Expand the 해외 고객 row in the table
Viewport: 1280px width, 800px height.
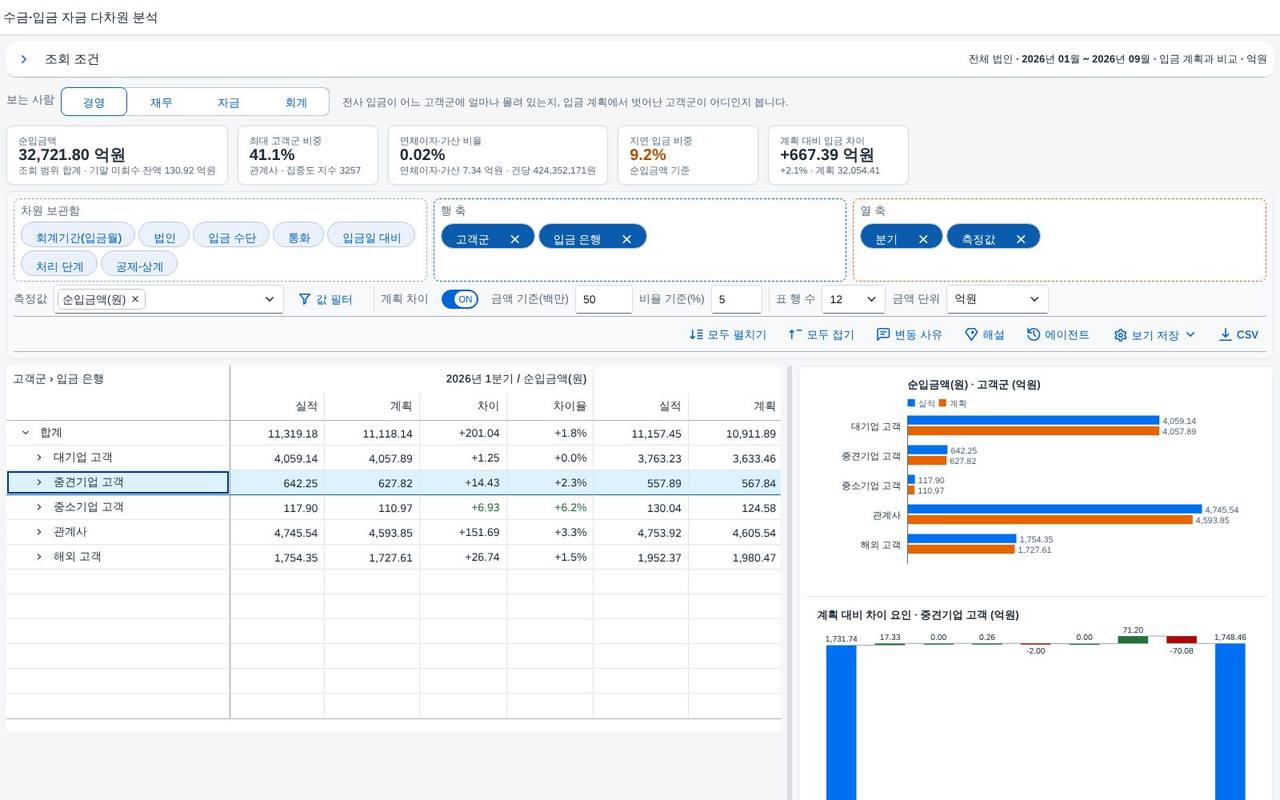pos(39,557)
